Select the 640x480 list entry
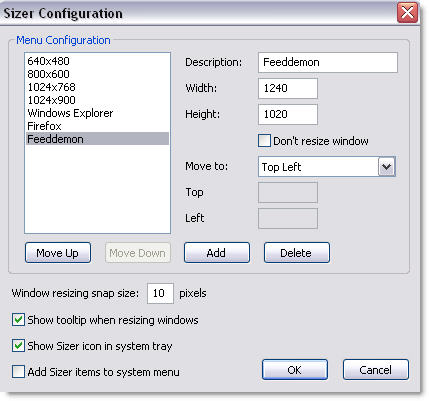Viewport: 429px width, 401px height. [x=97, y=61]
